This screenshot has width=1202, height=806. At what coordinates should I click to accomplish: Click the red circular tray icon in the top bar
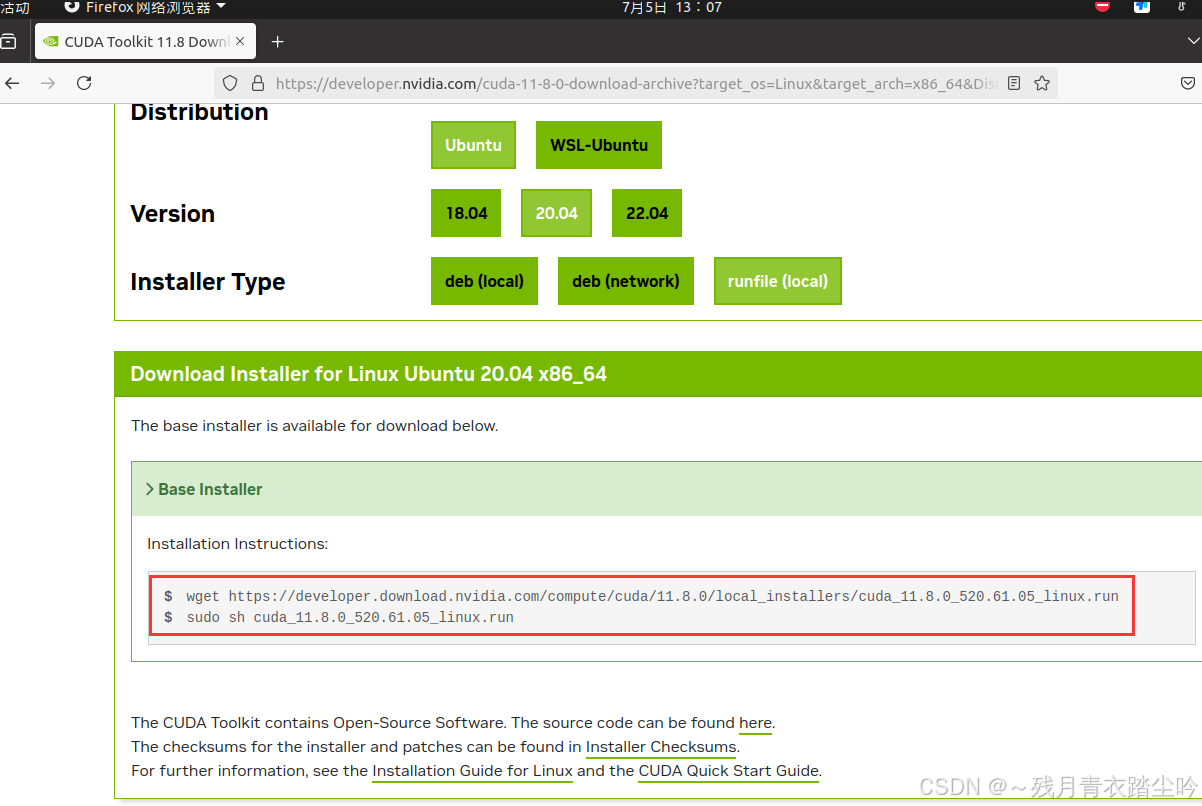1103,7
